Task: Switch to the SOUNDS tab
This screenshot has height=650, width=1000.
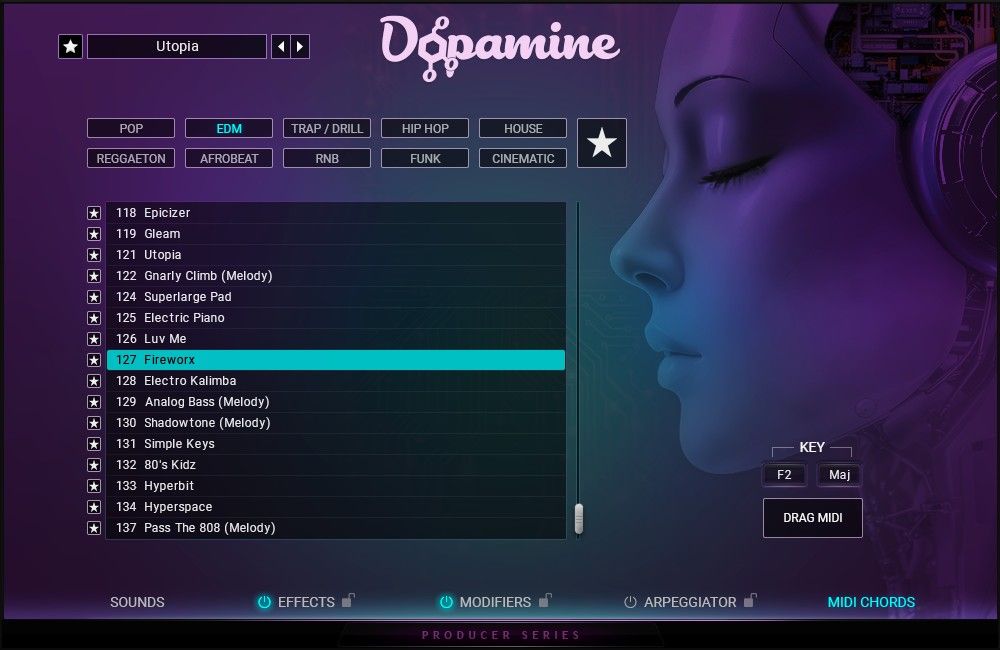Action: (x=137, y=602)
